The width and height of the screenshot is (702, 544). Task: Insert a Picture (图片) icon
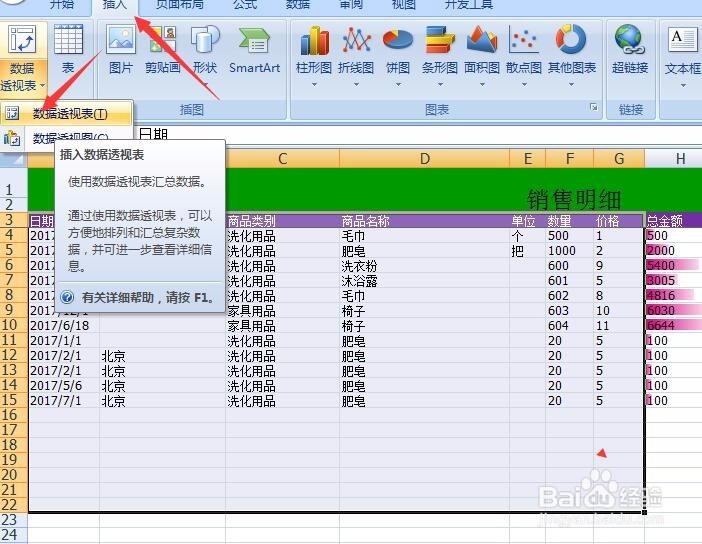120,40
